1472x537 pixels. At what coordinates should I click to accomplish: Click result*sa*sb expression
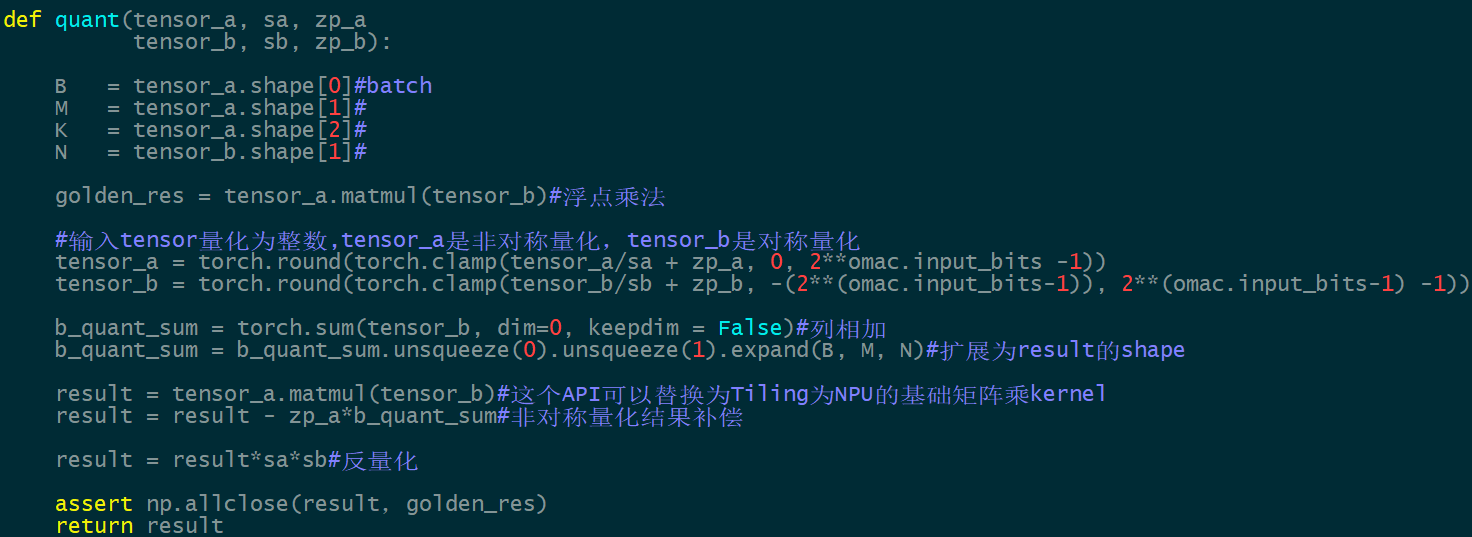tap(250, 460)
